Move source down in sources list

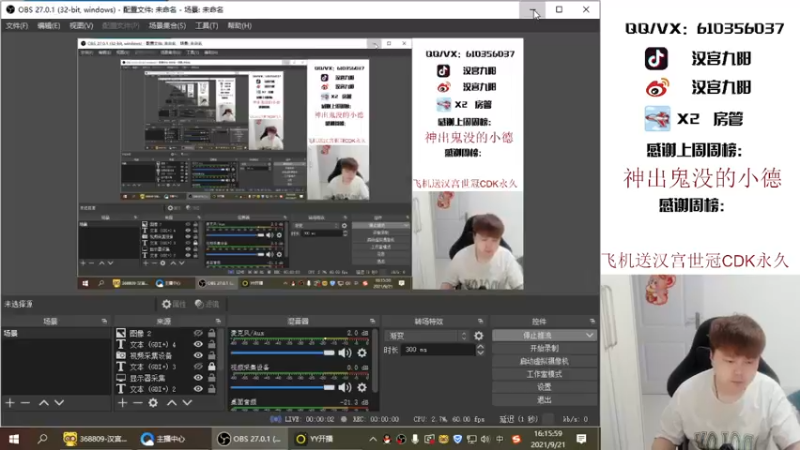pos(187,403)
